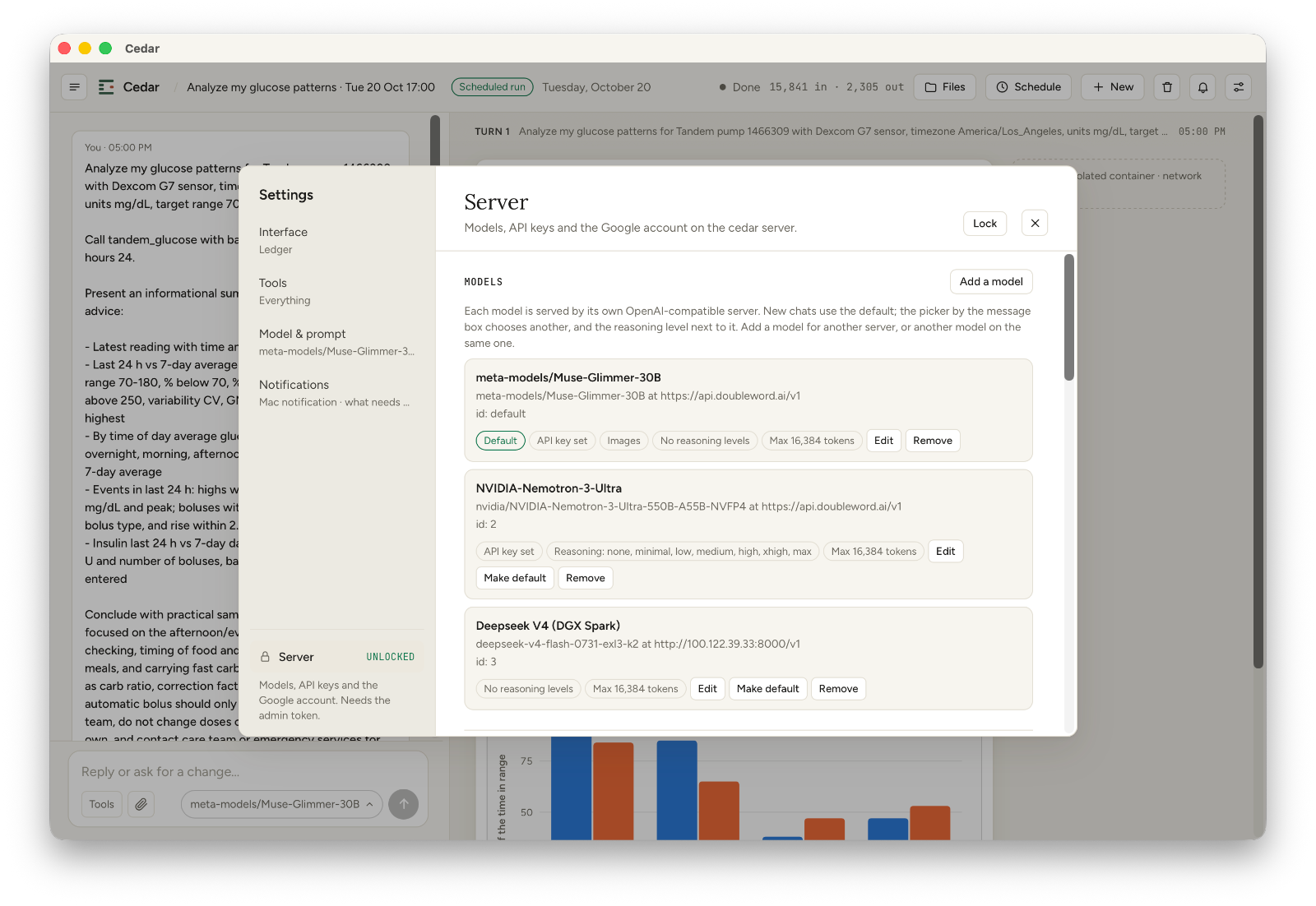Image resolution: width=1316 pixels, height=906 pixels.
Task: Click the main window right scrollbar
Action: point(1258,391)
